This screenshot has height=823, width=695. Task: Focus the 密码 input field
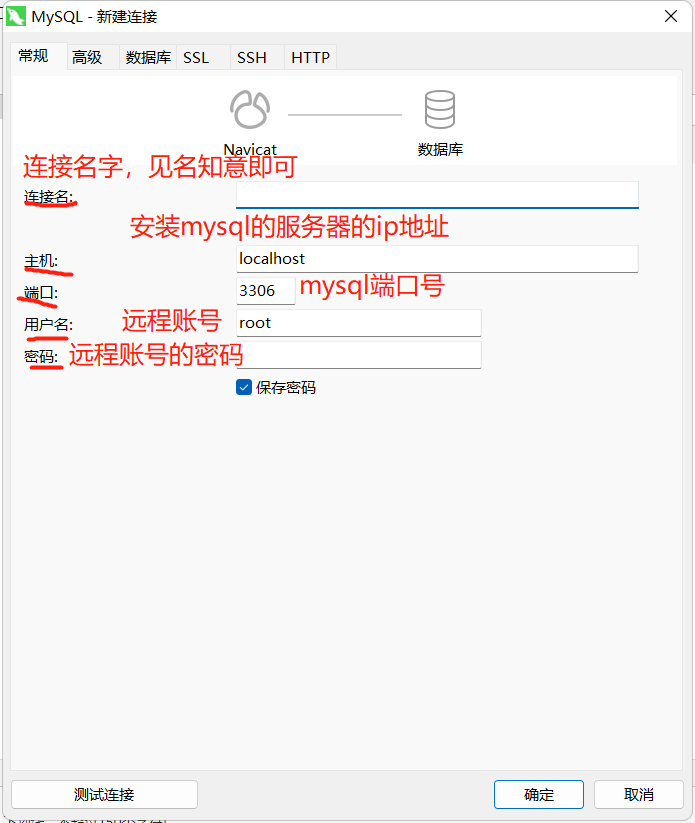click(x=359, y=355)
